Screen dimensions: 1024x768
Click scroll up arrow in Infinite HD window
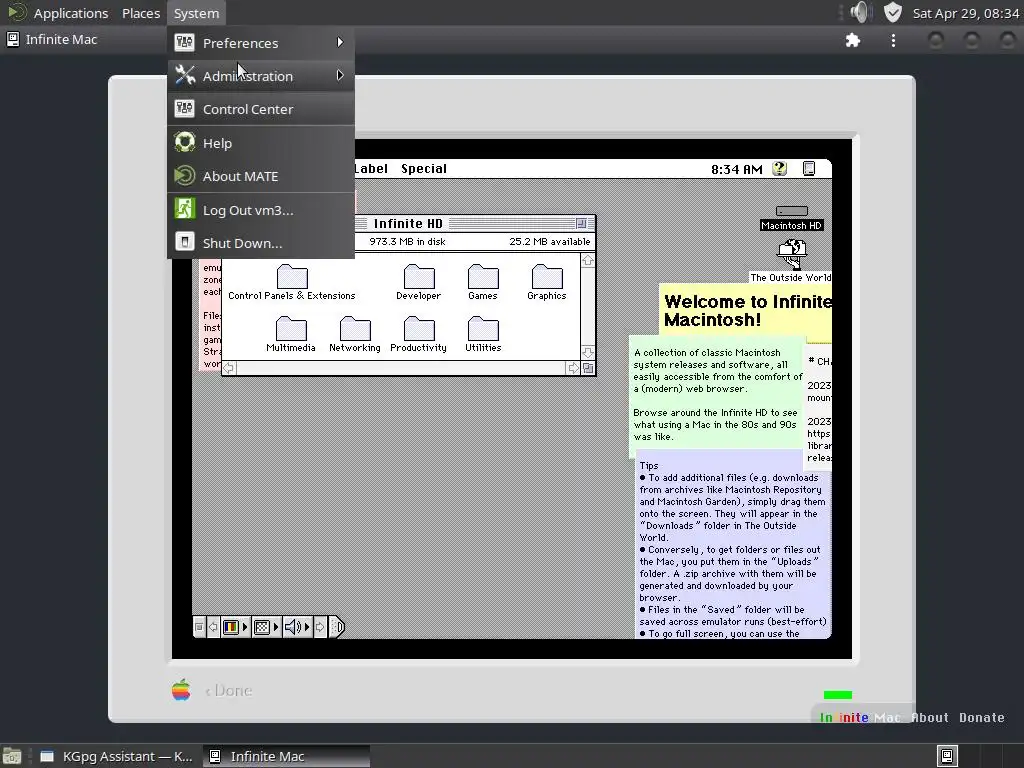(588, 261)
